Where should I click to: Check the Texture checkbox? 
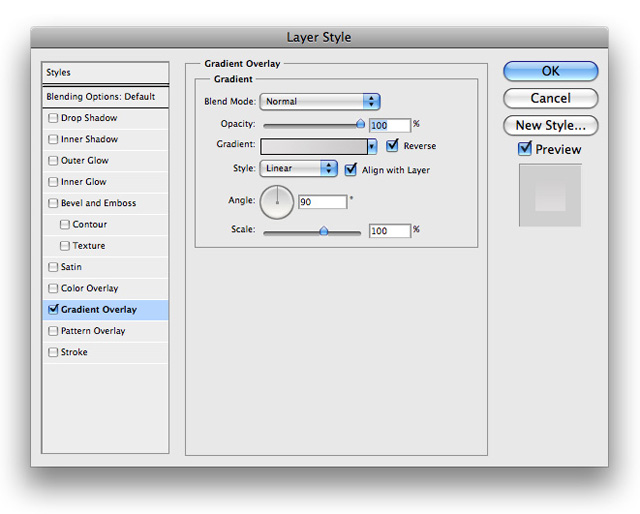pos(64,246)
